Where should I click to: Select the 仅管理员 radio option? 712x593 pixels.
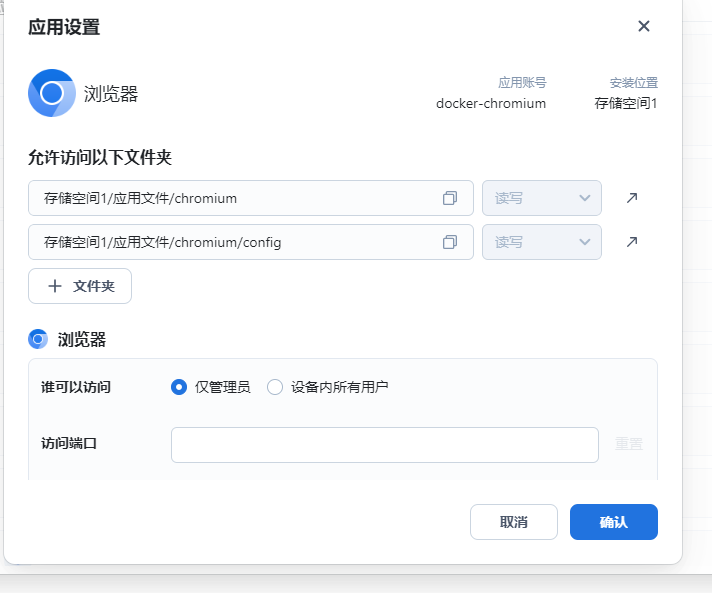pos(179,387)
